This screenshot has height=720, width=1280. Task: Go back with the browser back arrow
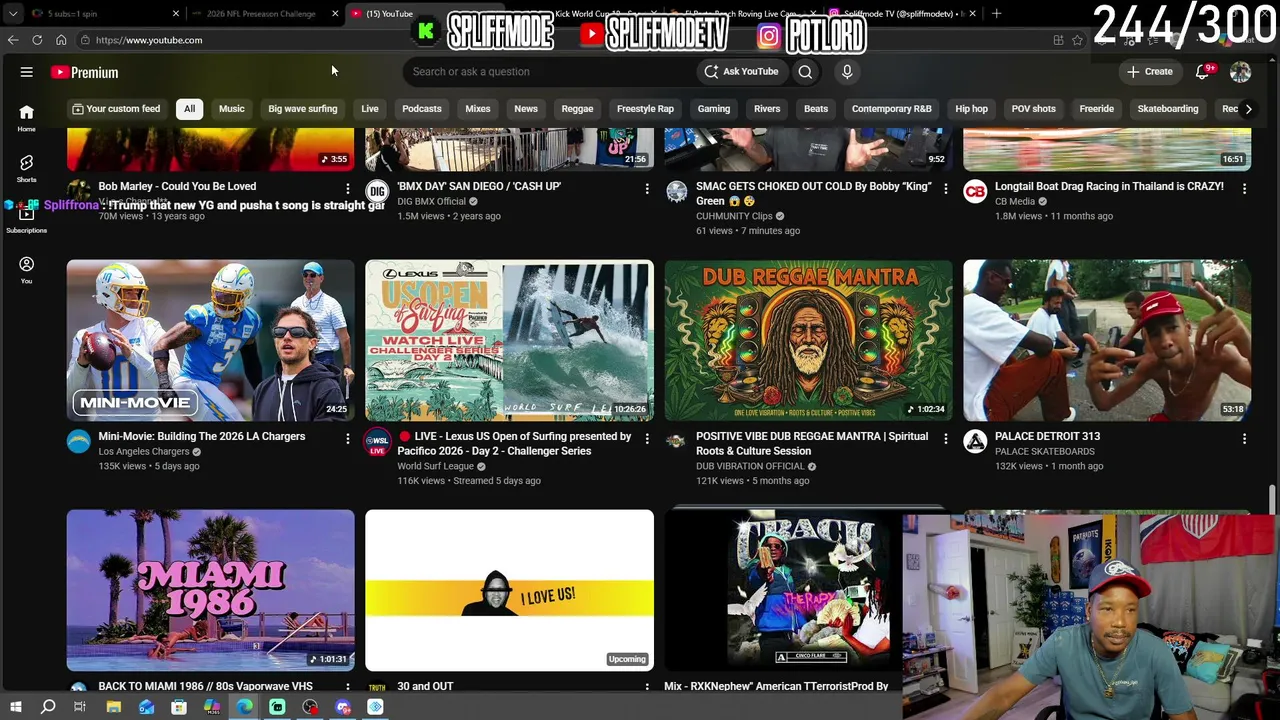[13, 40]
